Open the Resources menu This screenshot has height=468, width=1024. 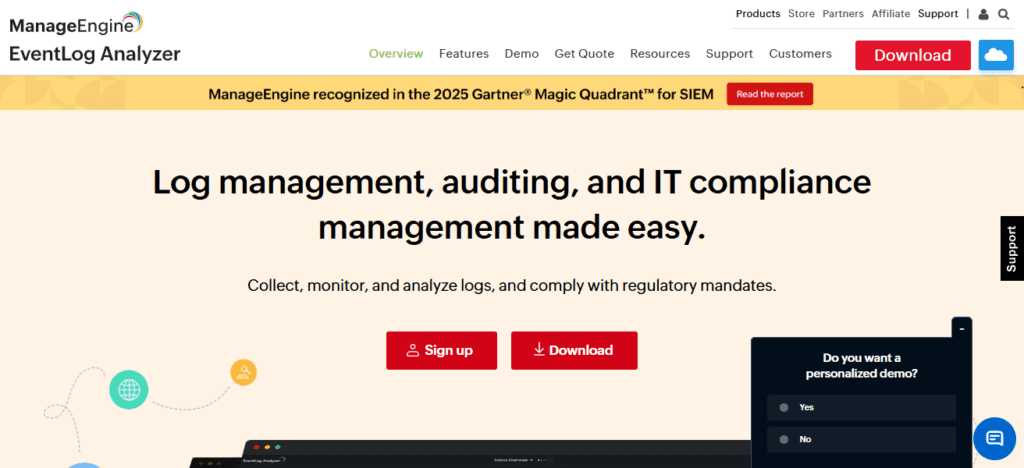tap(660, 54)
